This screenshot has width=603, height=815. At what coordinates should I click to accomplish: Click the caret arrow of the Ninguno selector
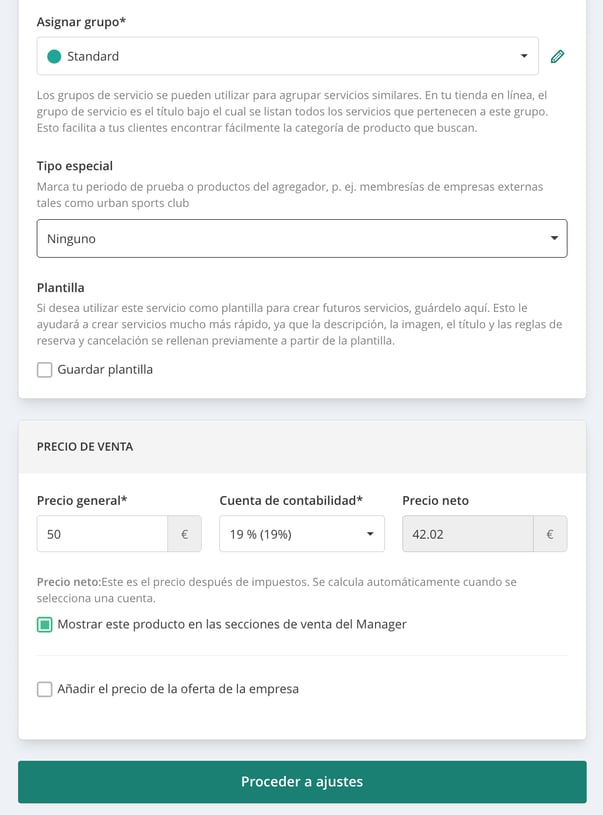coord(554,238)
